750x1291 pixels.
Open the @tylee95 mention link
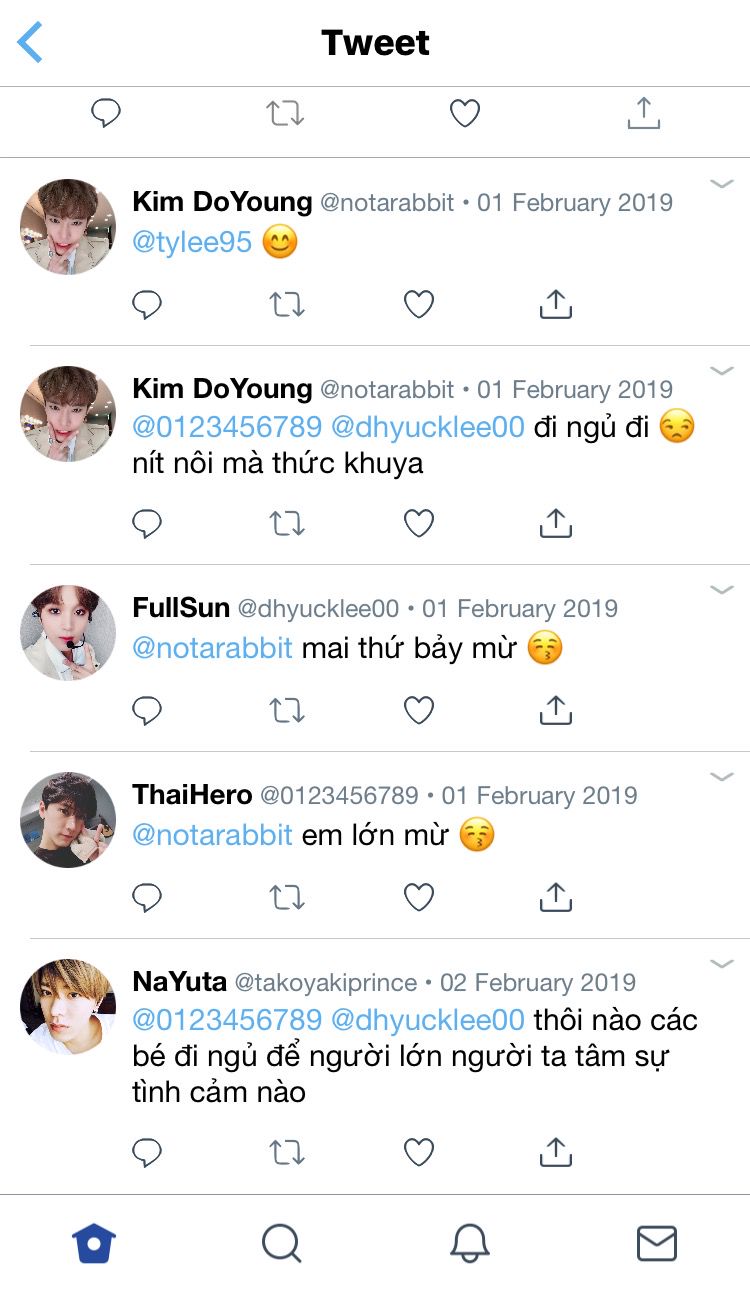[192, 242]
